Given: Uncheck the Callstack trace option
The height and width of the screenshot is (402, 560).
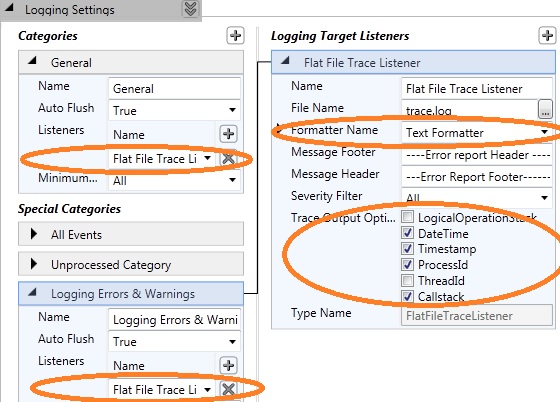Looking at the screenshot, I should point(408,296).
